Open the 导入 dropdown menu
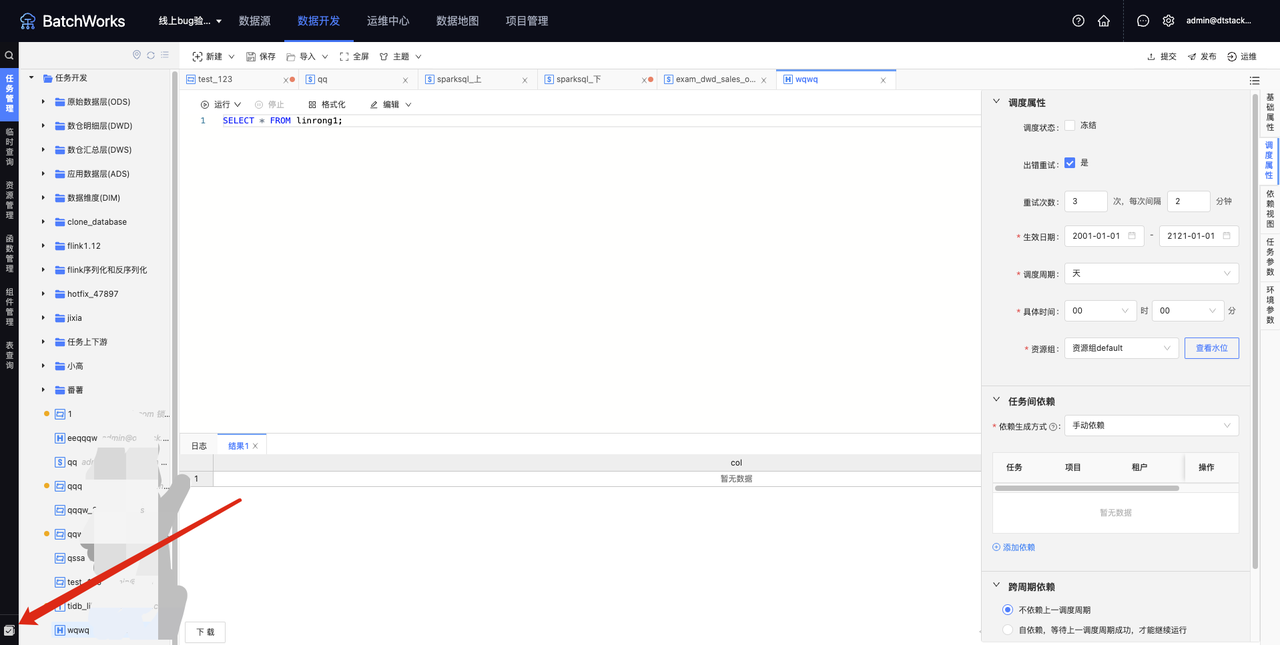Viewport: 1280px width, 645px height. coord(307,56)
